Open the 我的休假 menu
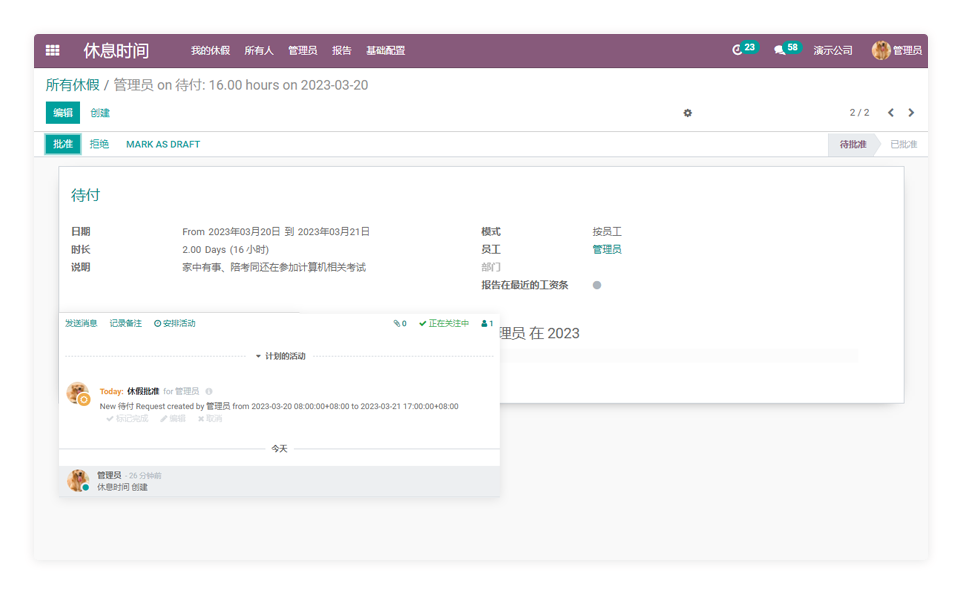The image size is (962, 594). 210,50
